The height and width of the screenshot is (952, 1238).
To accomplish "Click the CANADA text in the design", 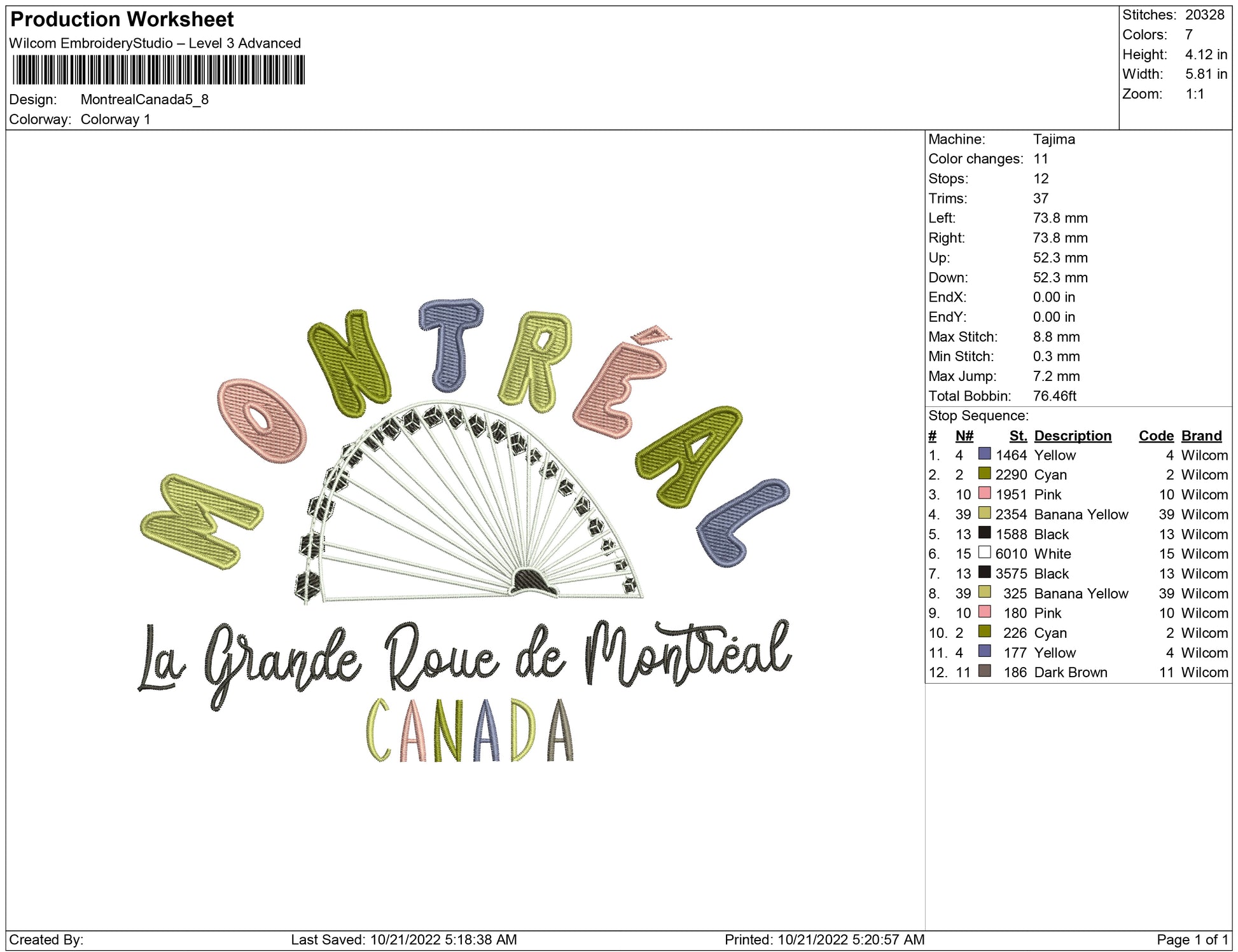I will [x=470, y=731].
